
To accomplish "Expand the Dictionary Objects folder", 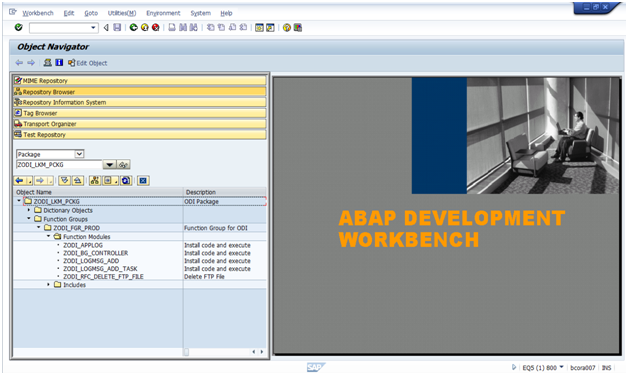I will tap(29, 210).
